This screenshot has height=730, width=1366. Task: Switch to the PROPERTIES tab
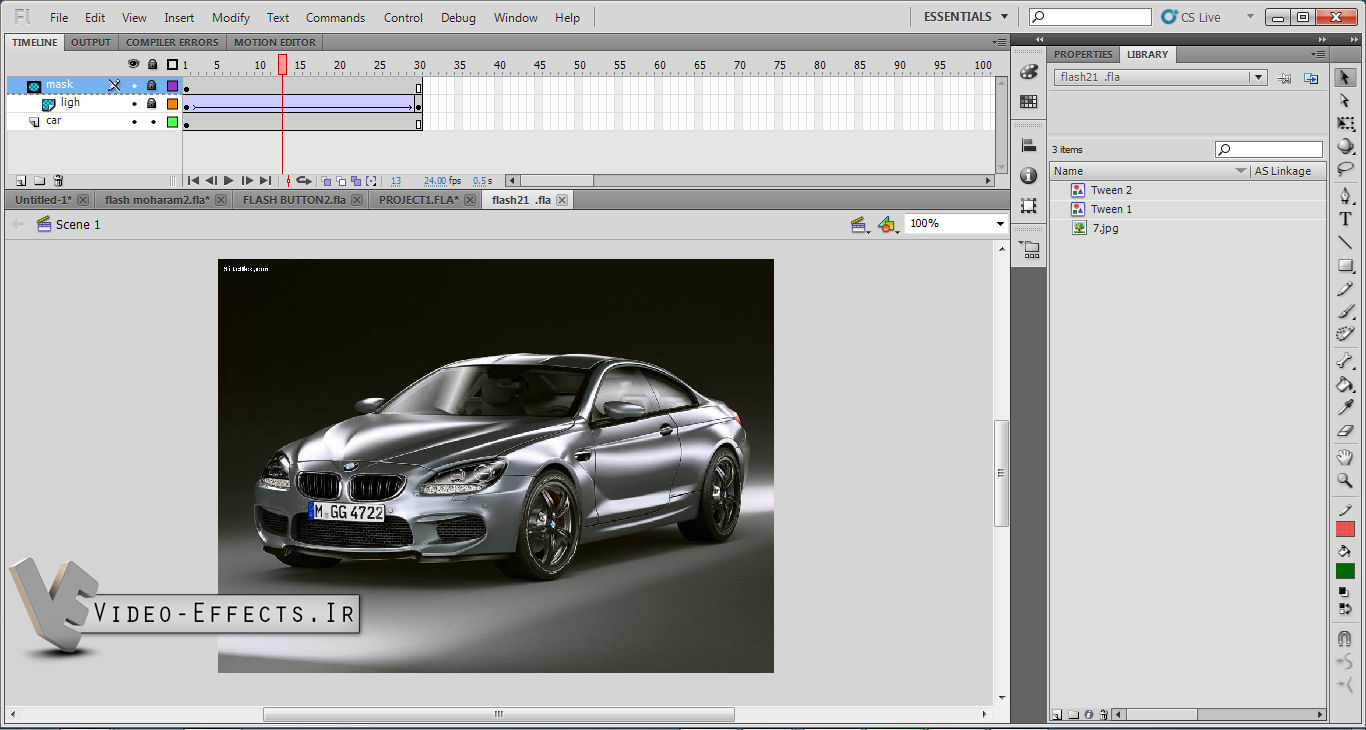[1083, 54]
